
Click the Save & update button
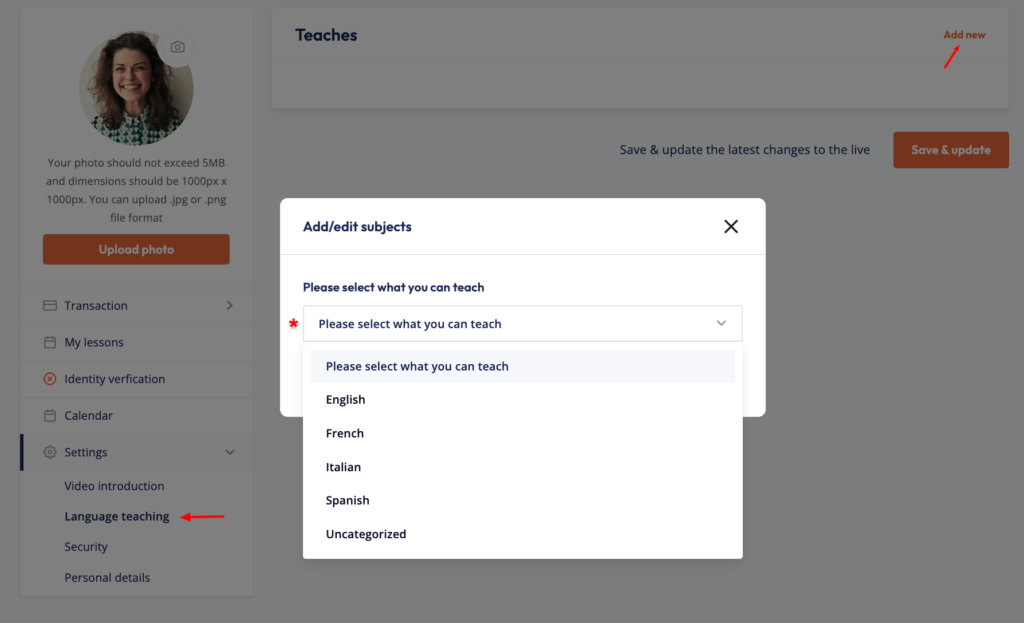point(950,150)
